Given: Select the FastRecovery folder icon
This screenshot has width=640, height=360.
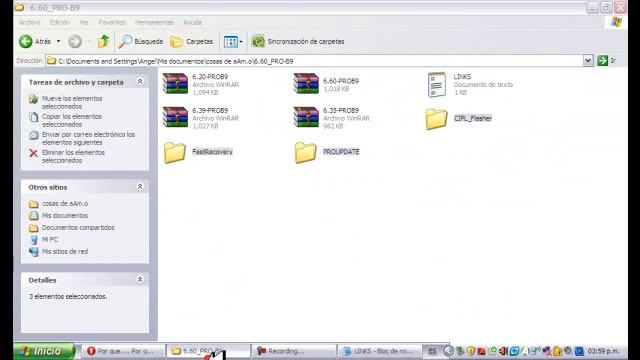Looking at the screenshot, I should [x=175, y=152].
